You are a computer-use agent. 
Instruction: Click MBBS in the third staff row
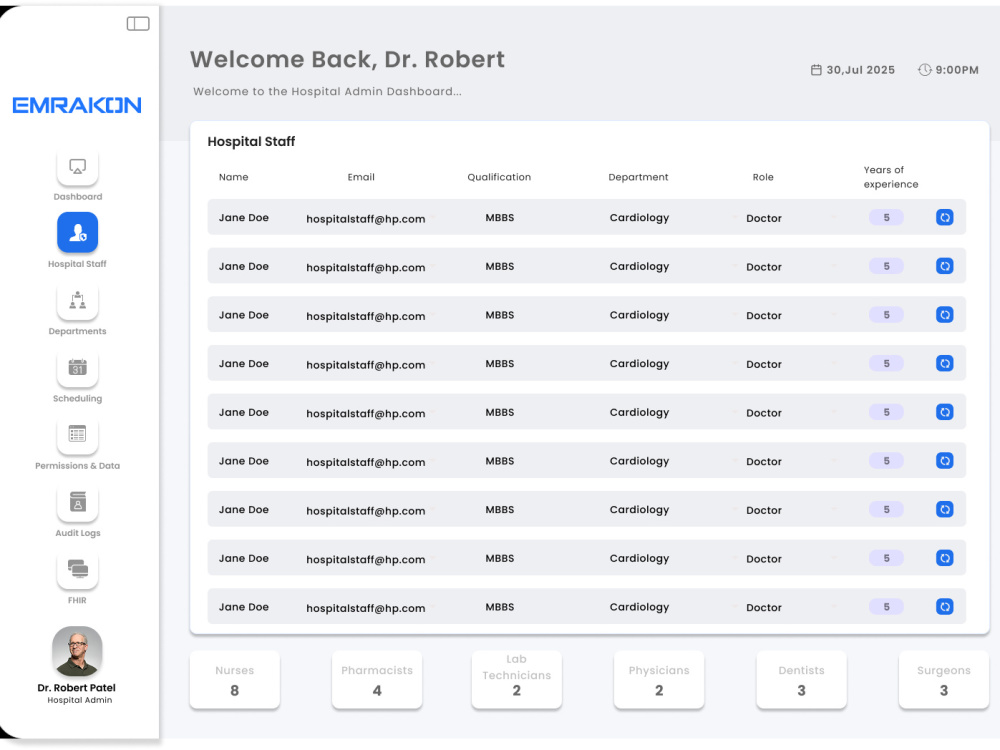point(499,315)
